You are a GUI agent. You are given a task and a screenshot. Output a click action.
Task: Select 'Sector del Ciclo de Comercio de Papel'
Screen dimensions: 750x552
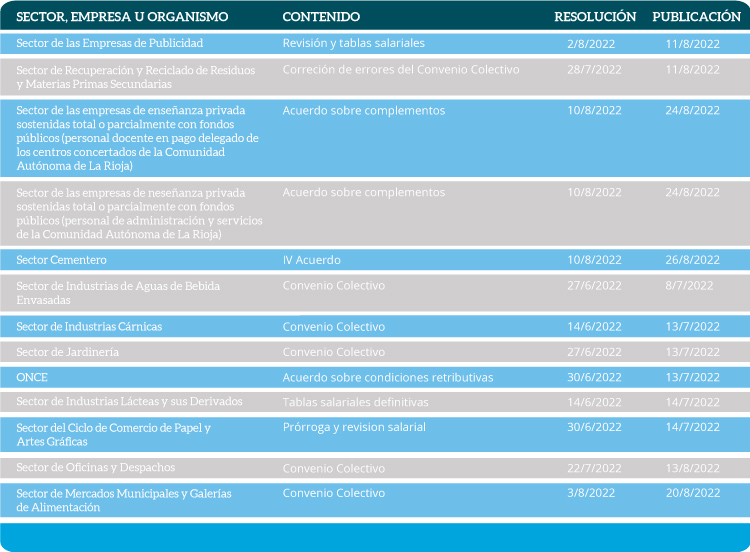113,434
